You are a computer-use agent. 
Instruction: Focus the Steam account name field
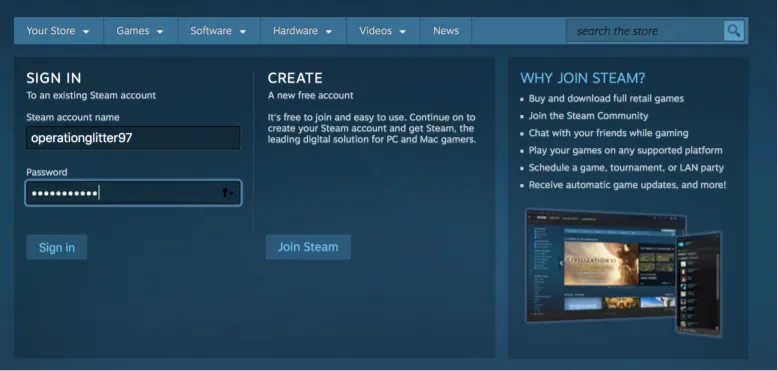coord(133,138)
